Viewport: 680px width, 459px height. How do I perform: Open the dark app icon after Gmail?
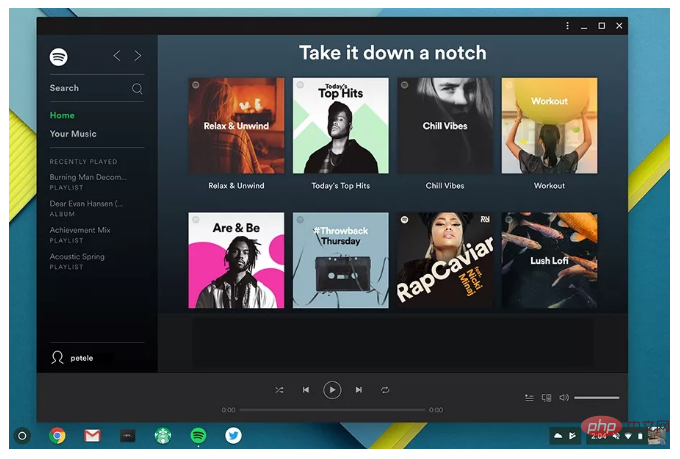pos(128,436)
